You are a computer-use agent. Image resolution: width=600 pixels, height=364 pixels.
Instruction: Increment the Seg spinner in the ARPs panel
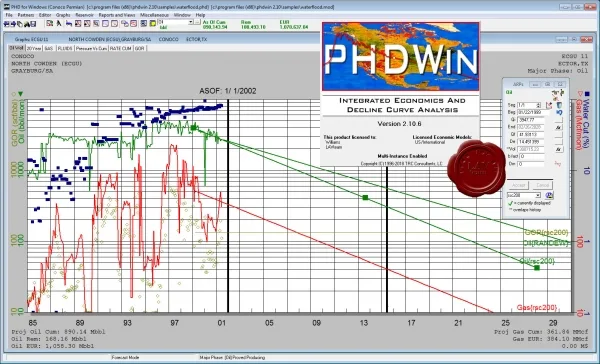tap(538, 104)
